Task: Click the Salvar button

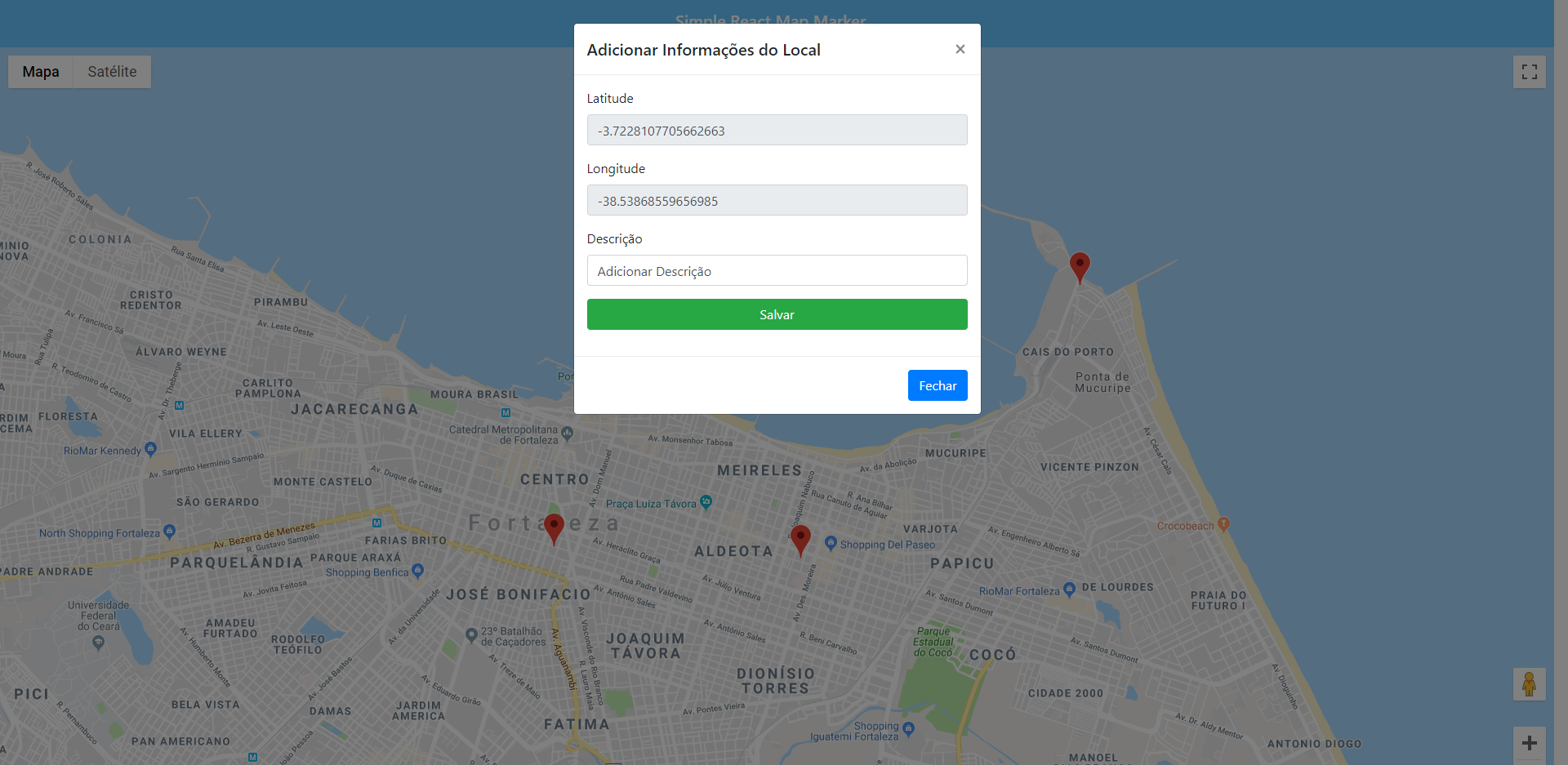Action: (777, 314)
